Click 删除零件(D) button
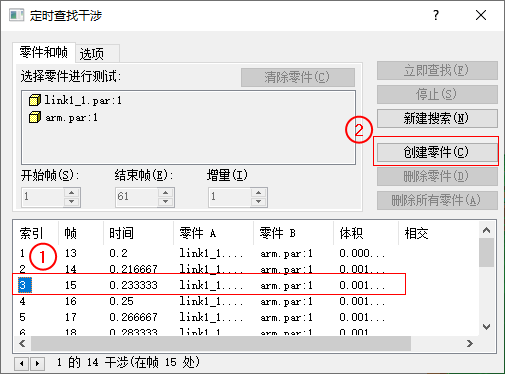The width and height of the screenshot is (505, 374). click(437, 176)
